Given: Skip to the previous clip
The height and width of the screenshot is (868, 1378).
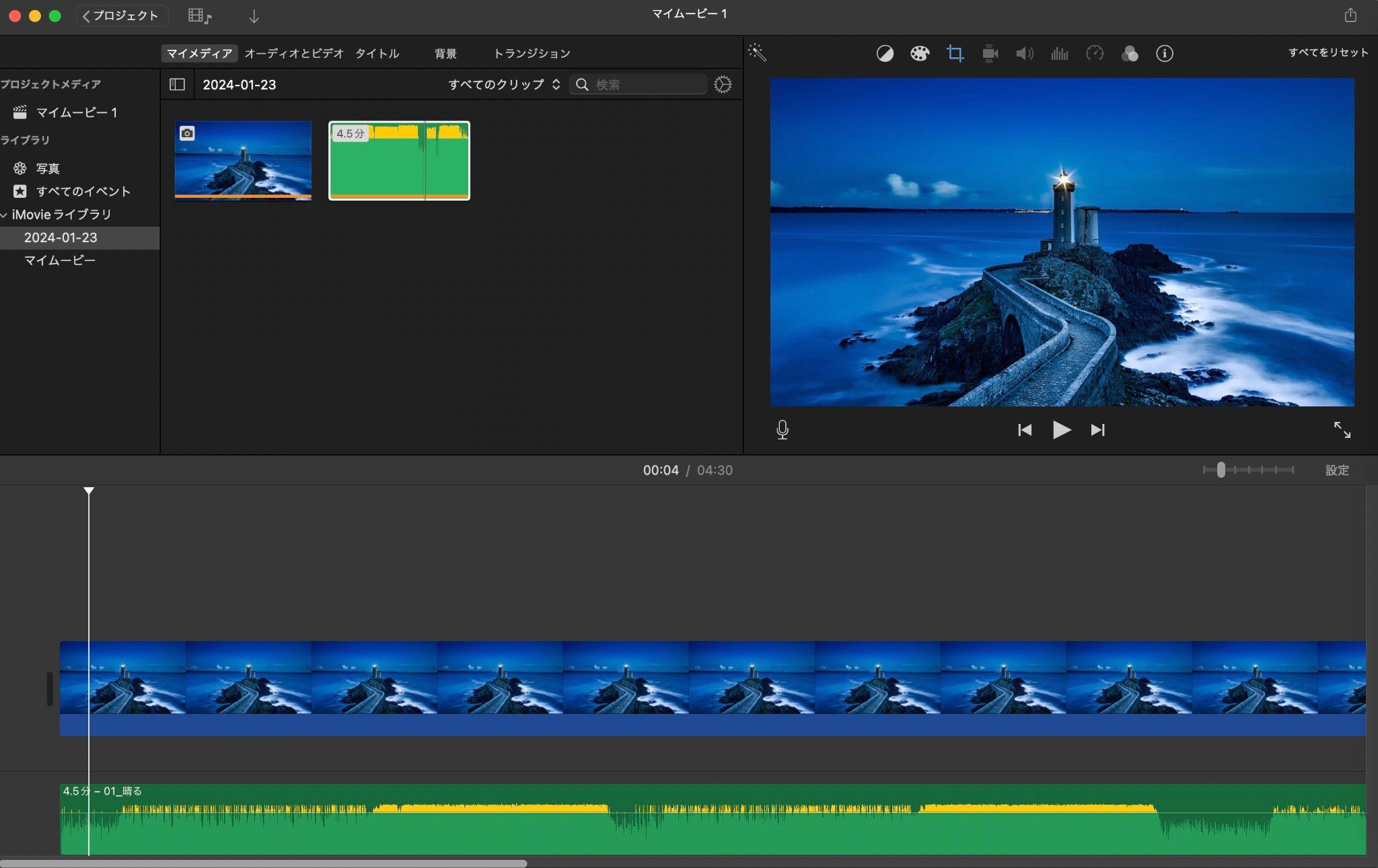Looking at the screenshot, I should click(x=1025, y=429).
